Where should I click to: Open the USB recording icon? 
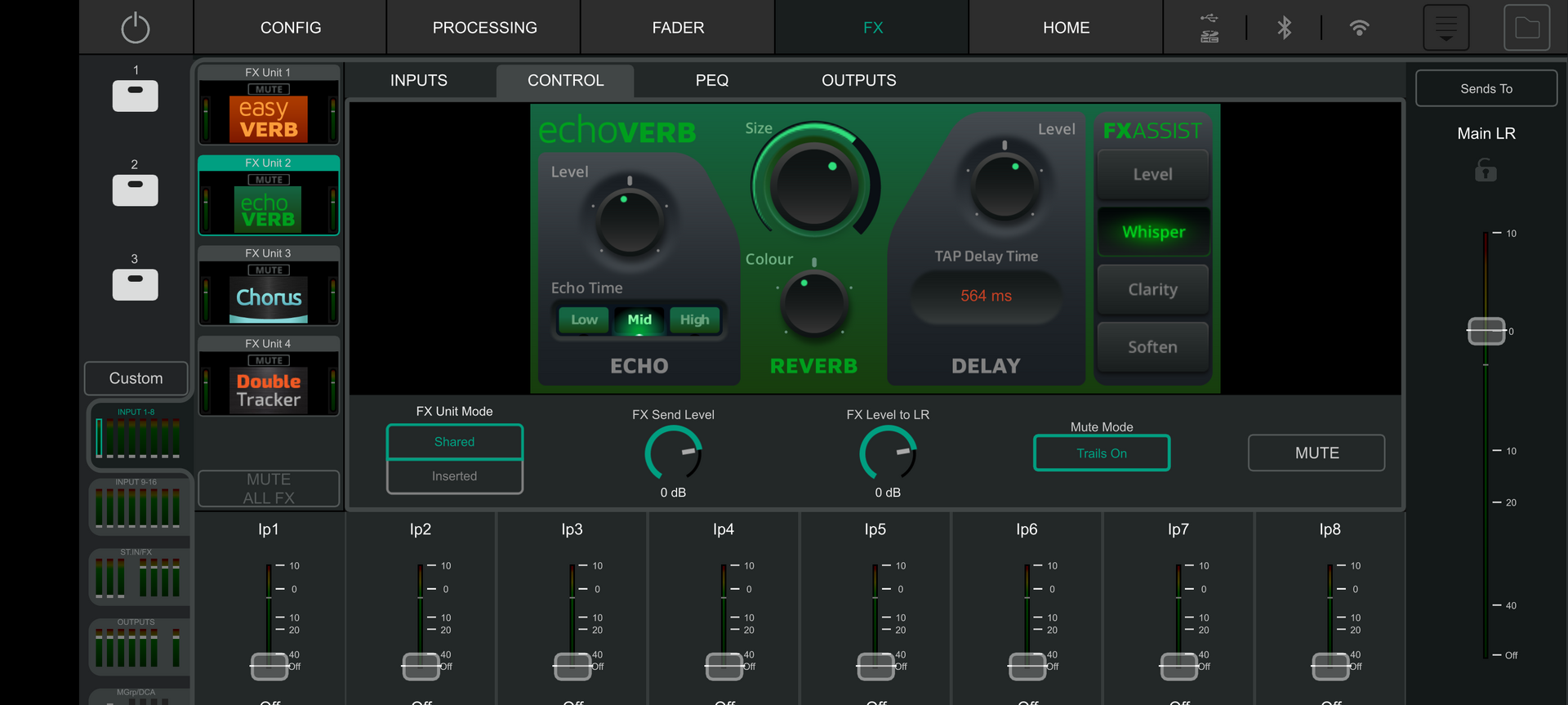tap(1209, 28)
